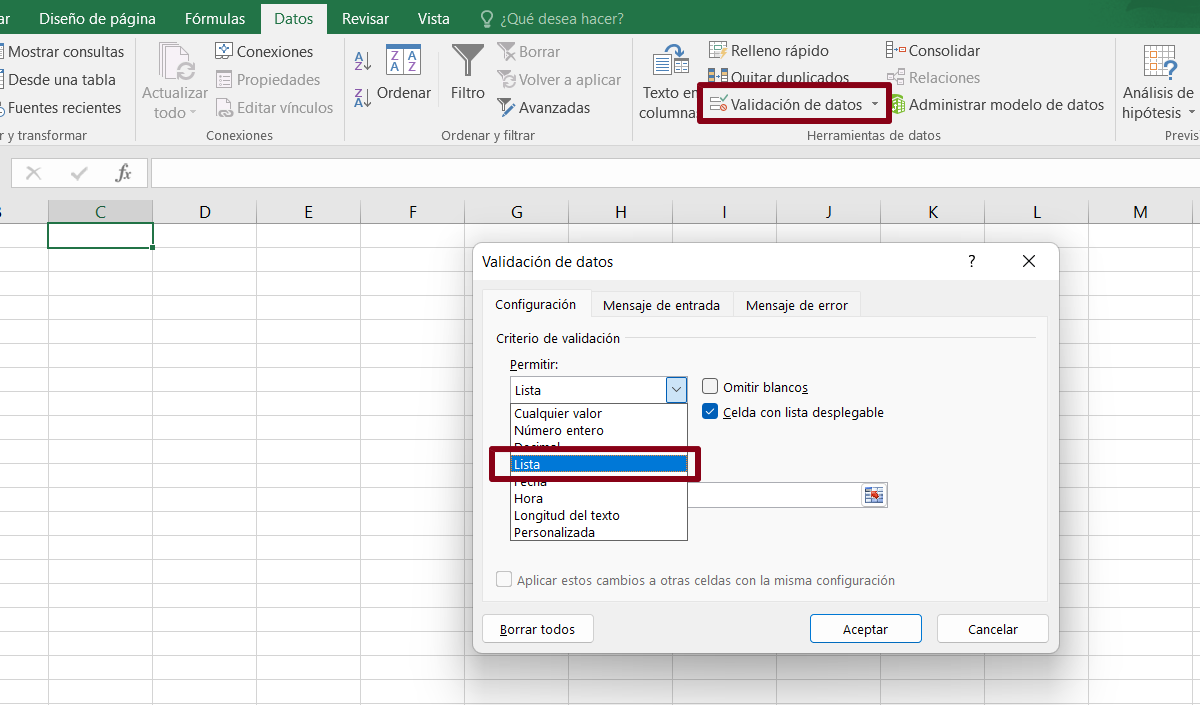Click Relleno rápido
The height and width of the screenshot is (705, 1200).
click(x=768, y=51)
